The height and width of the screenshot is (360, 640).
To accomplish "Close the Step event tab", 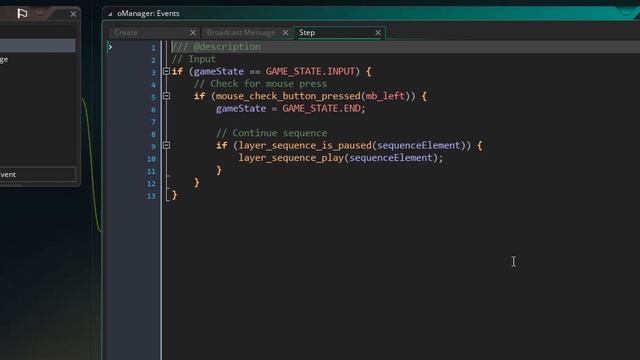I will tap(378, 33).
